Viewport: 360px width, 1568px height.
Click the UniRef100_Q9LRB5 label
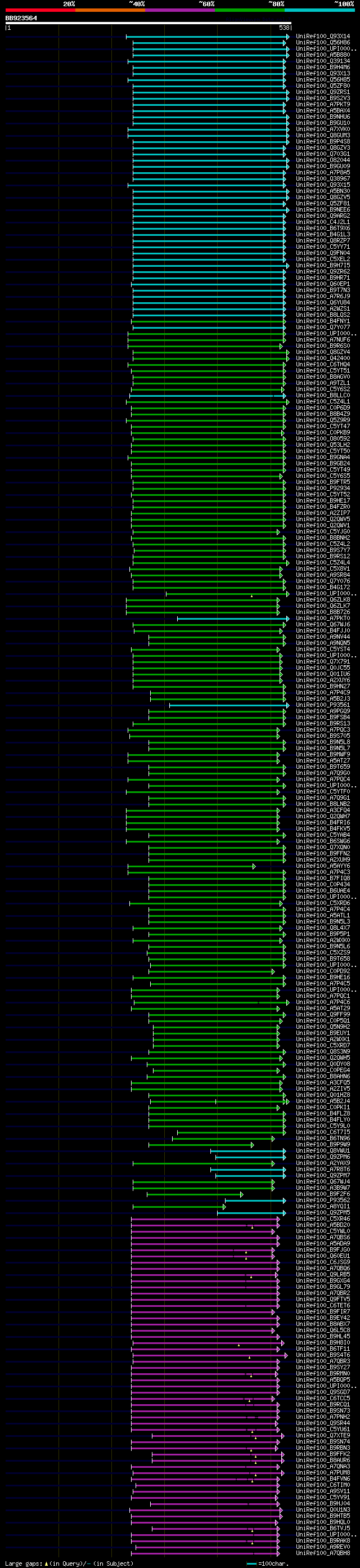(x=323, y=1274)
